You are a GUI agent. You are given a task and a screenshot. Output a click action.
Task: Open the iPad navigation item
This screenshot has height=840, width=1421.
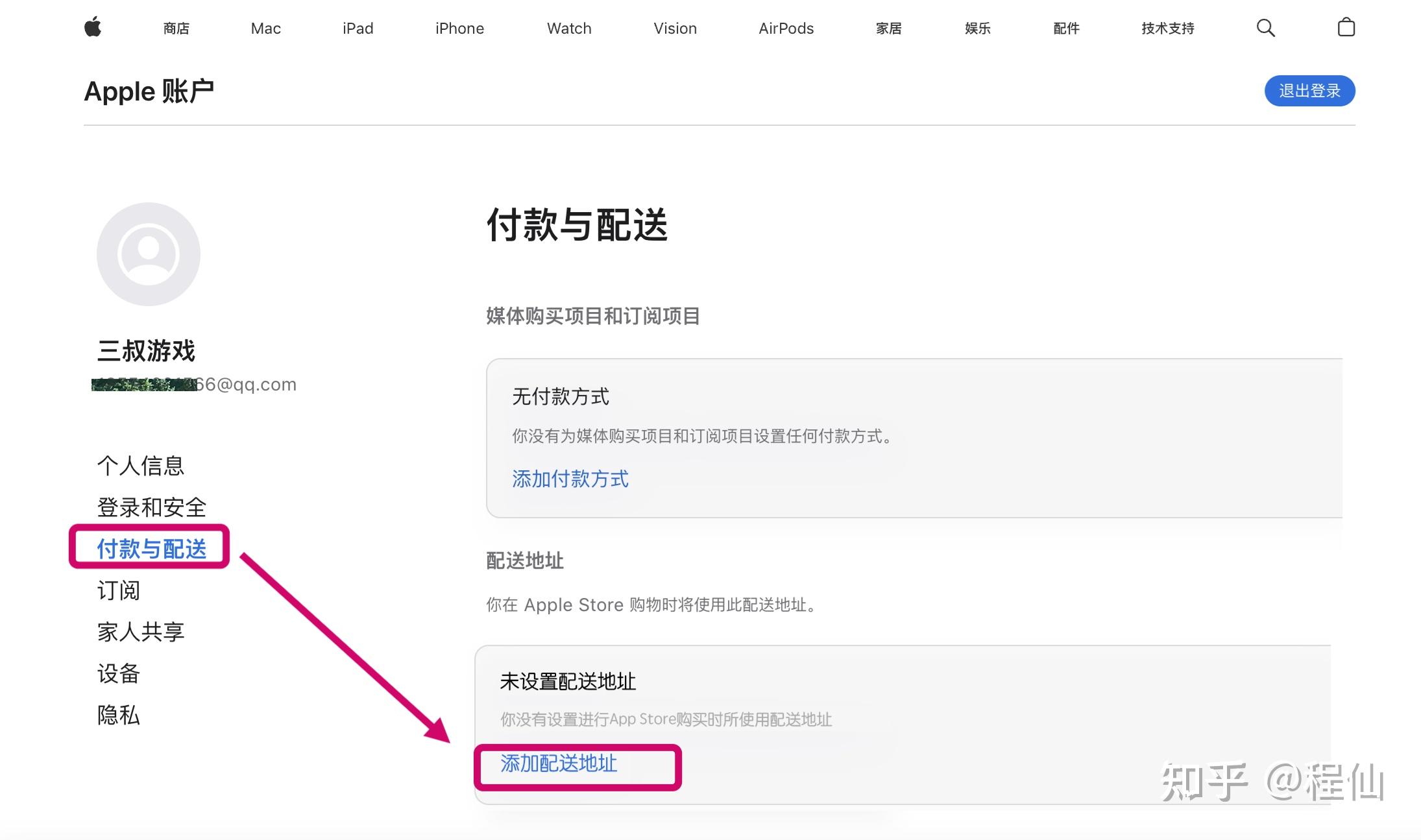(358, 29)
